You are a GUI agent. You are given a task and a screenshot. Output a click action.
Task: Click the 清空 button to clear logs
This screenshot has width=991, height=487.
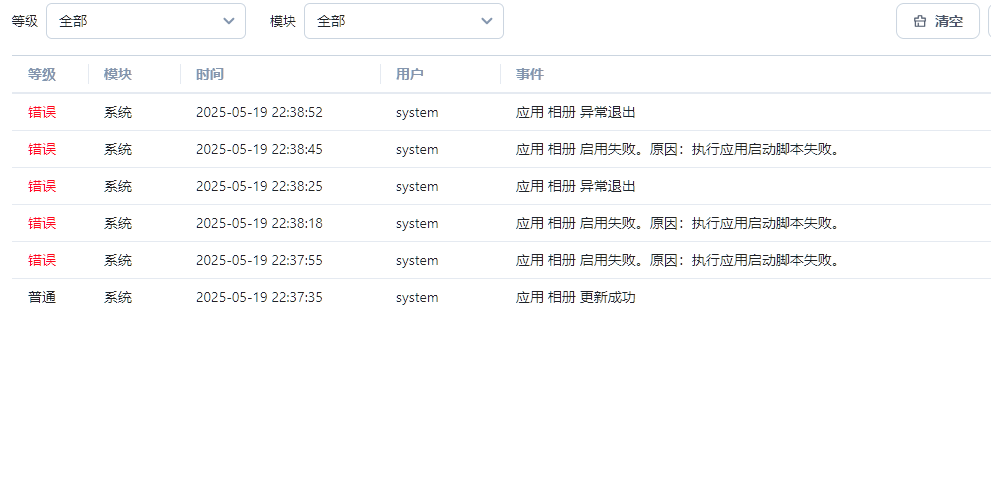tap(938, 21)
